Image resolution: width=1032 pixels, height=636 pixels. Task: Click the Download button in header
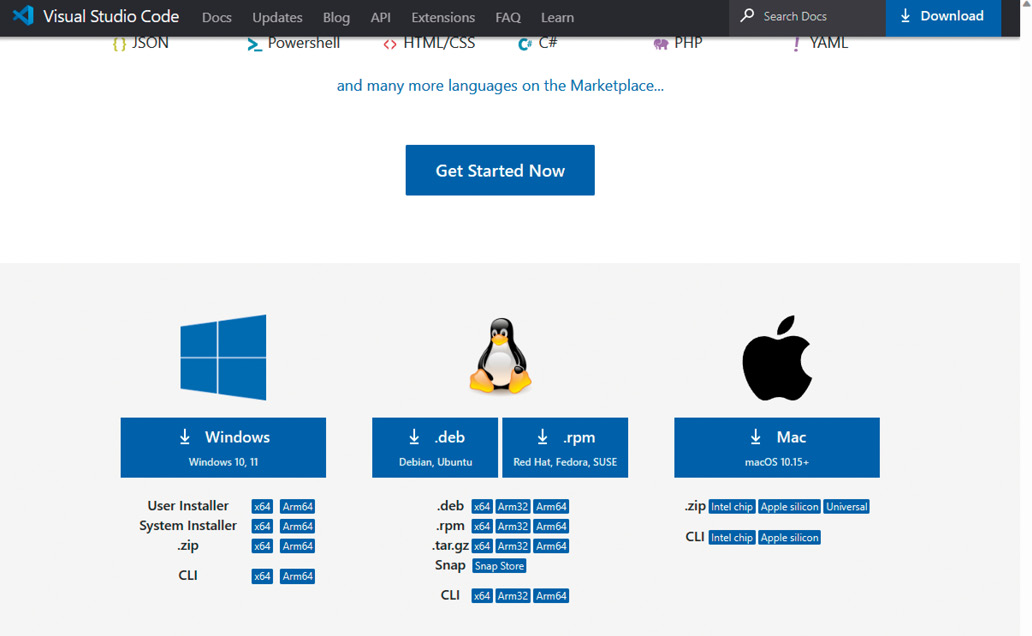(x=943, y=17)
